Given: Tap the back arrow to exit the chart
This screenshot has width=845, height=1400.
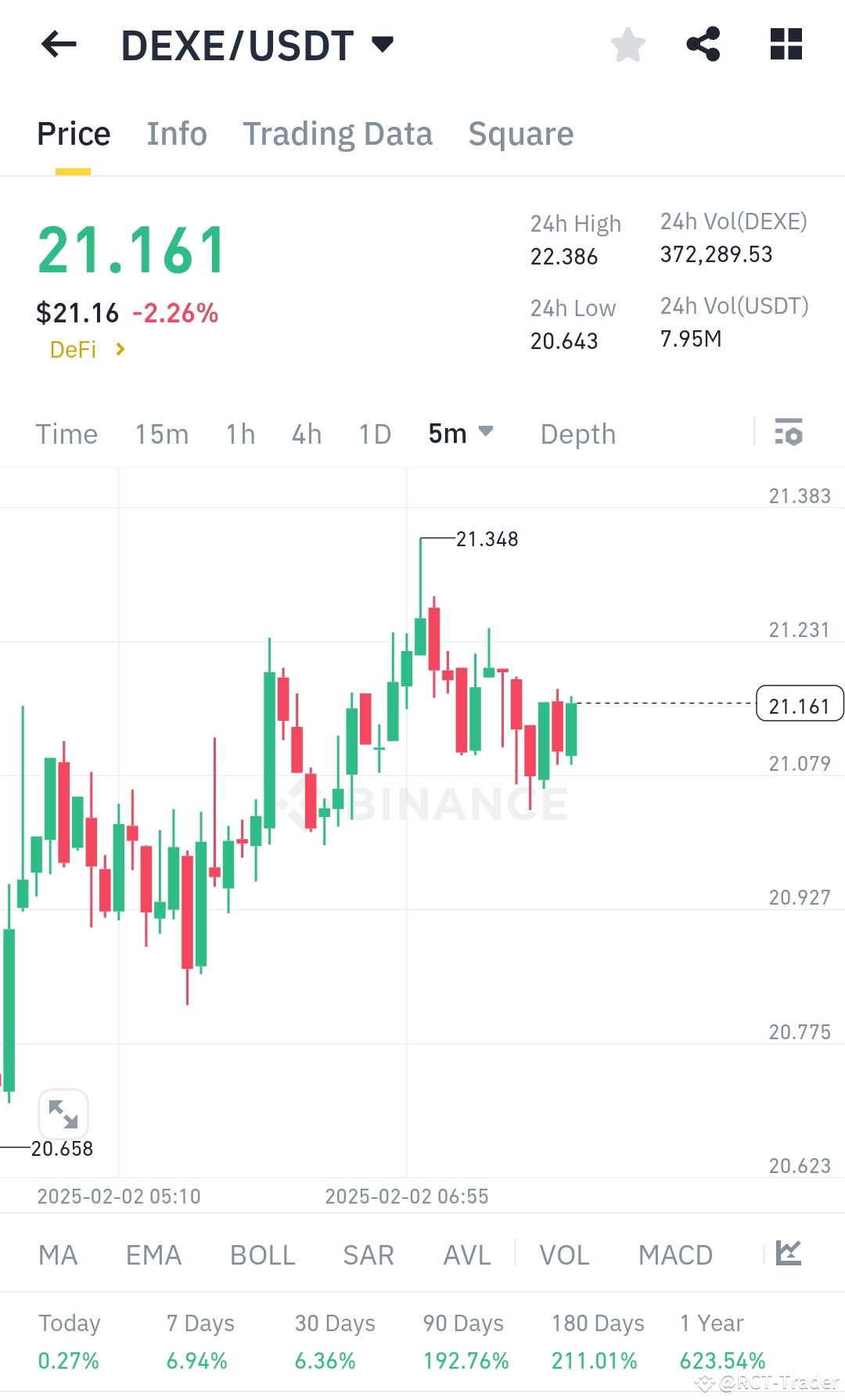Looking at the screenshot, I should point(58,45).
